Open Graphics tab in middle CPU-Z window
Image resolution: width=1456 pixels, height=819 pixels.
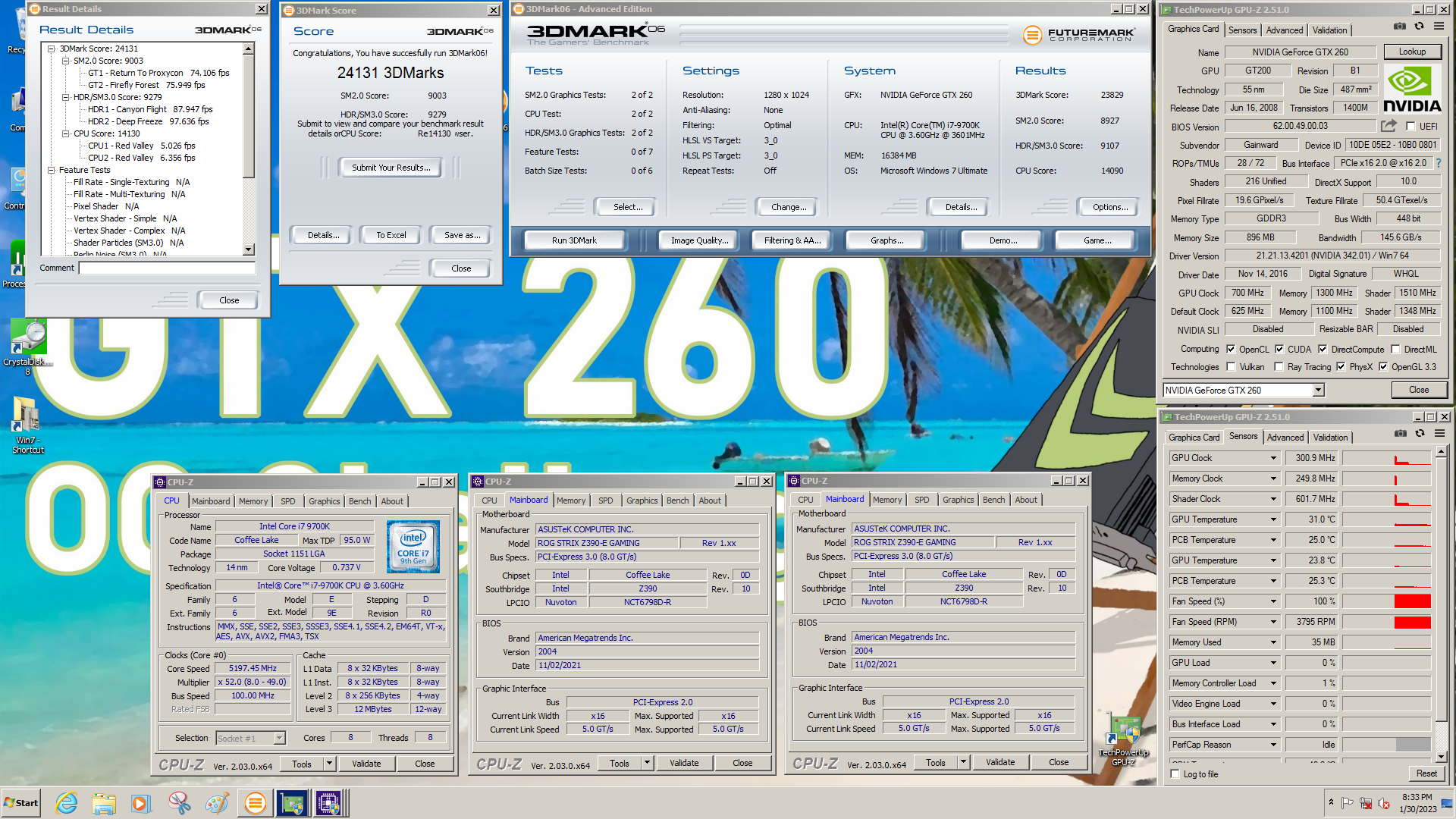(x=642, y=500)
